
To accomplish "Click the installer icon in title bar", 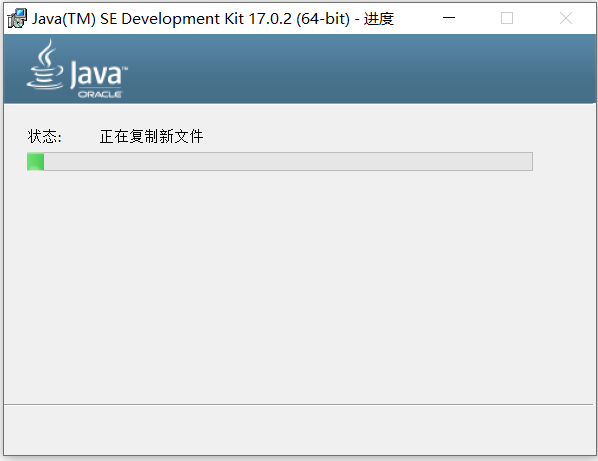I will 17,18.
